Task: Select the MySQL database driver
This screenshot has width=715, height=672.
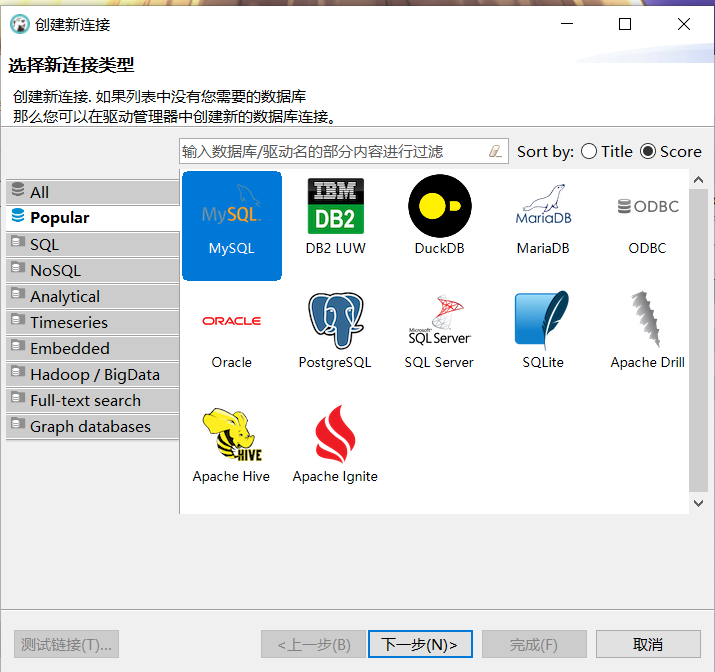Action: click(x=232, y=225)
